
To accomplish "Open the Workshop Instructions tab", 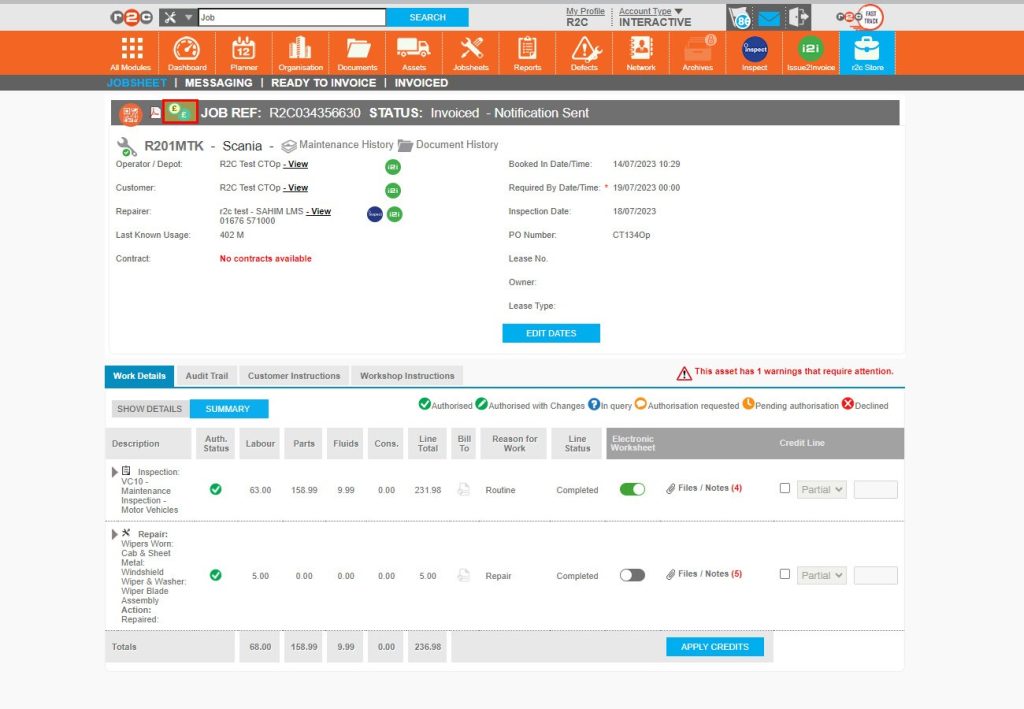I will (407, 376).
